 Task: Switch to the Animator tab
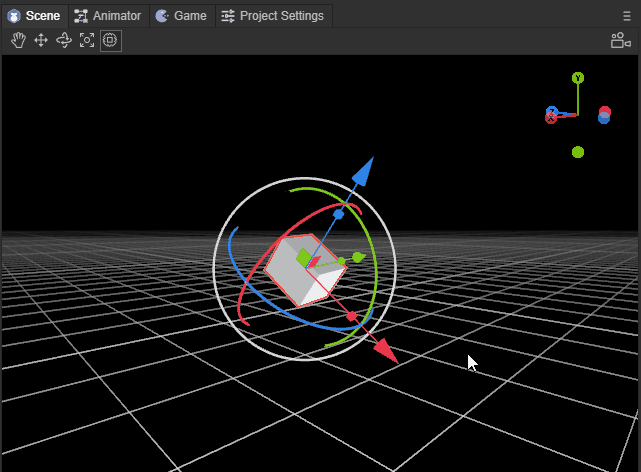point(108,16)
